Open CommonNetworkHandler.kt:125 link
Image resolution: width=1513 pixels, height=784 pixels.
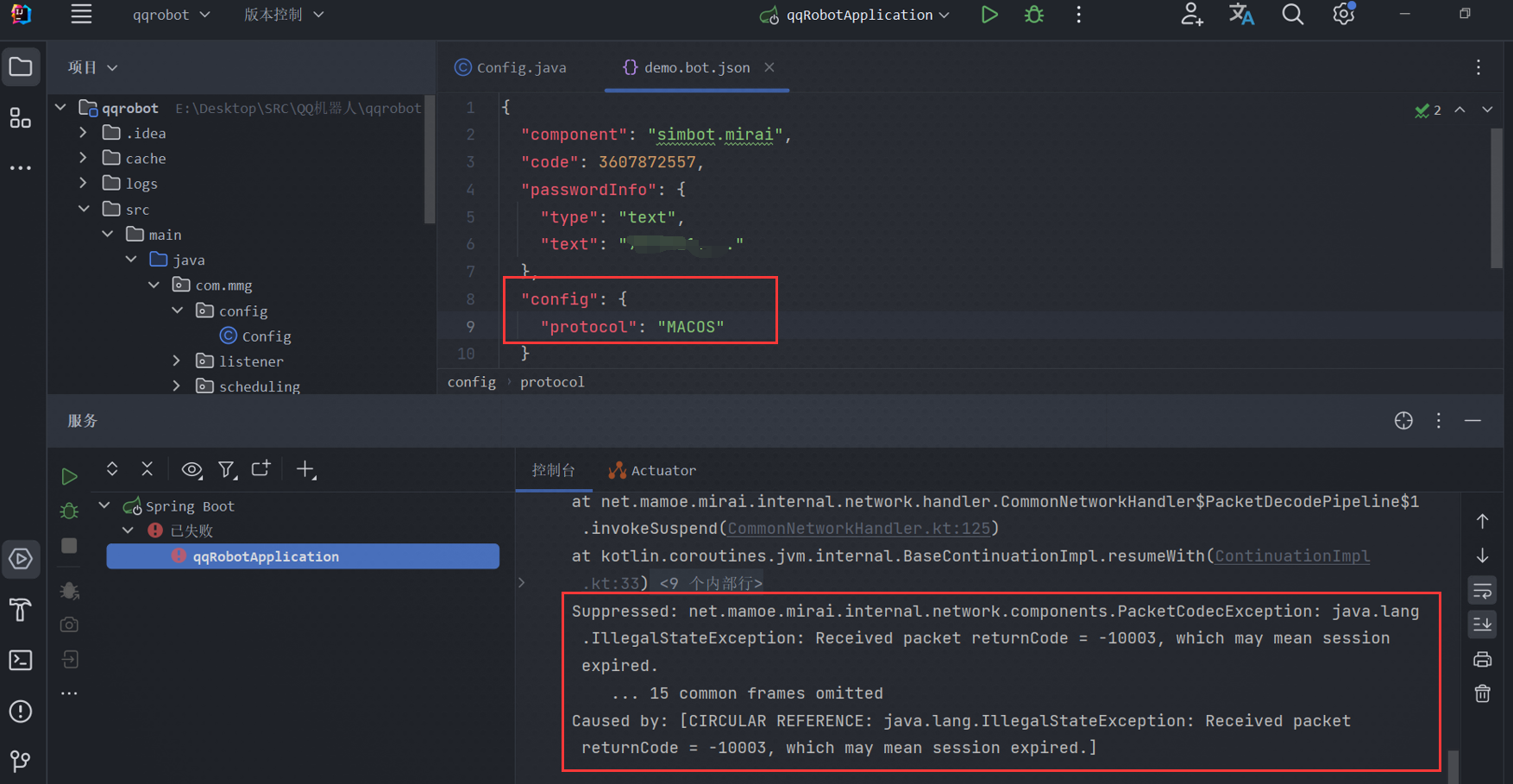[x=858, y=528]
